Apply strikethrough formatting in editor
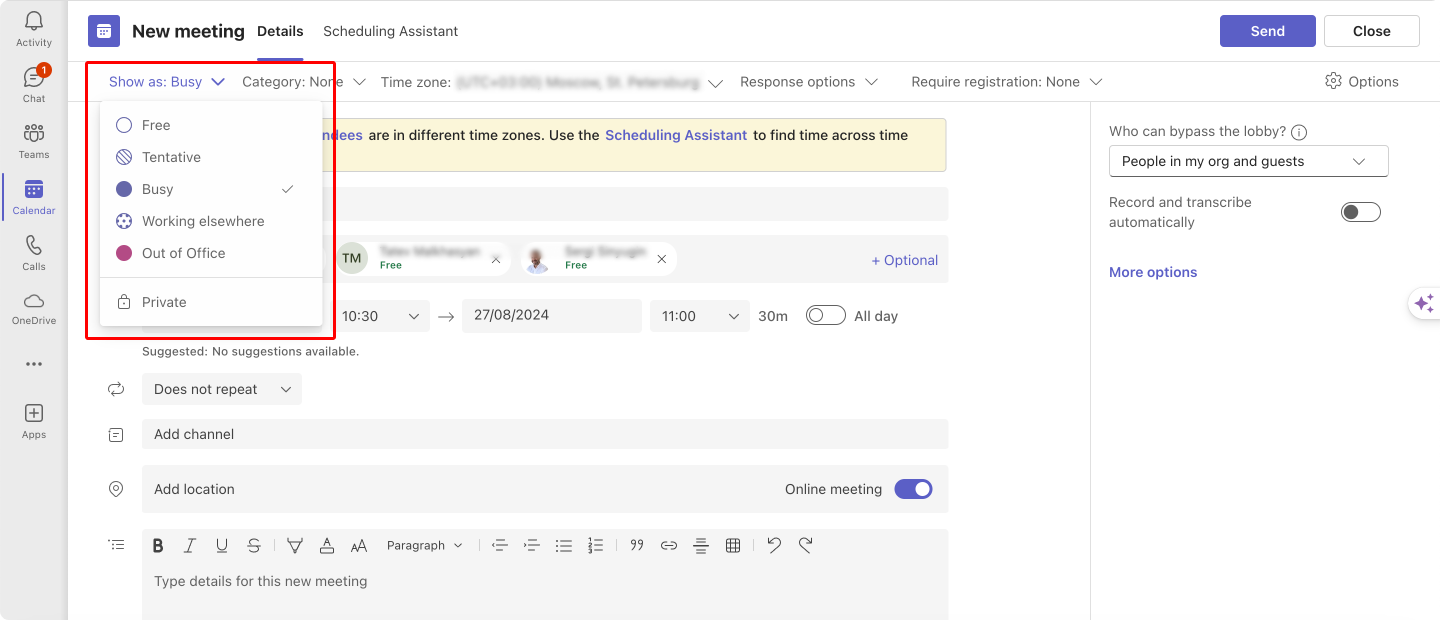The width and height of the screenshot is (1440, 620). (x=254, y=545)
